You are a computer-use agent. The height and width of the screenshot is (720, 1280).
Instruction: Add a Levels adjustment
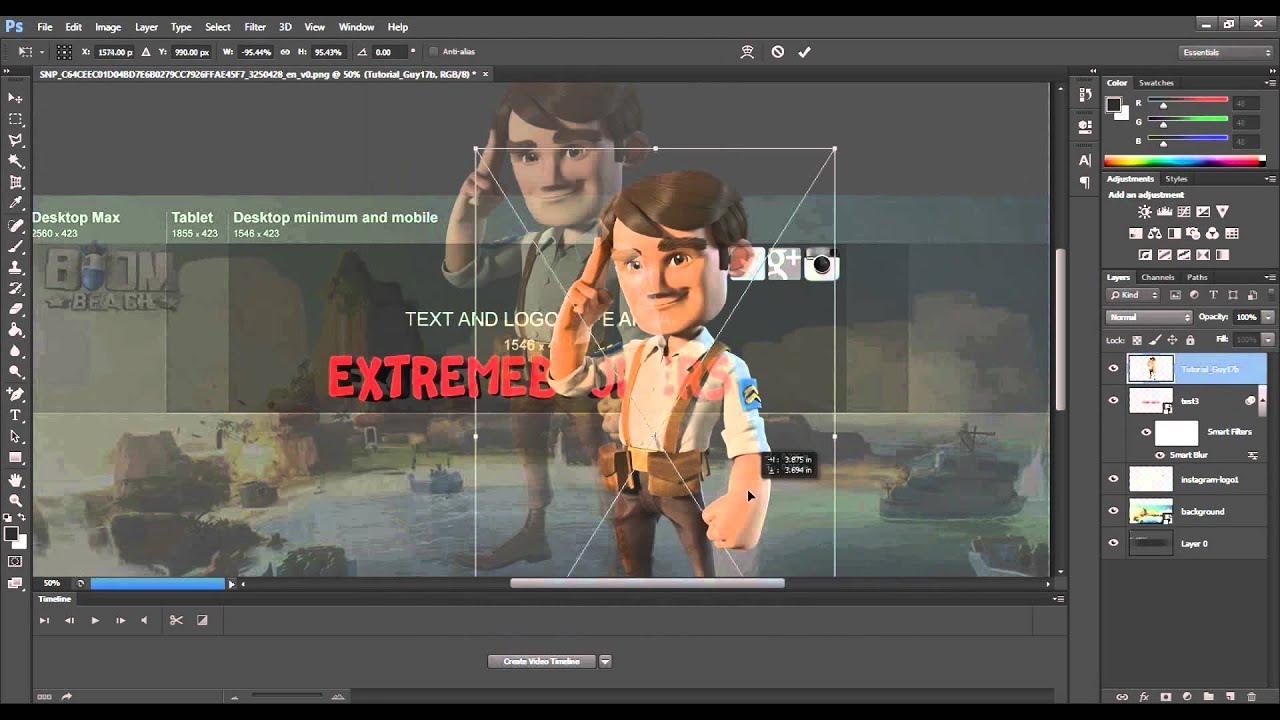tap(1164, 212)
